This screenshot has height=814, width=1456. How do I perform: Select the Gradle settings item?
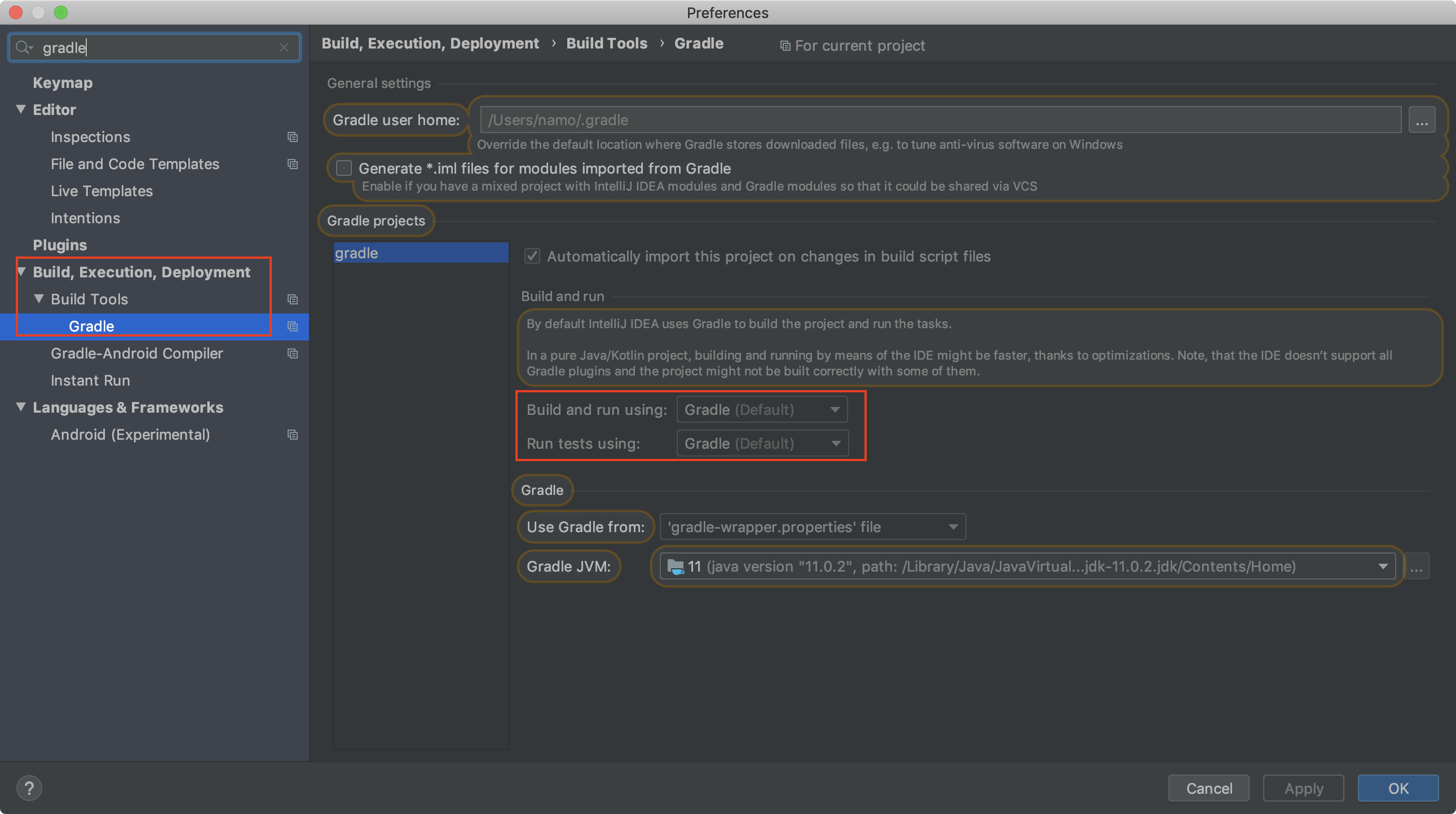[x=91, y=326]
